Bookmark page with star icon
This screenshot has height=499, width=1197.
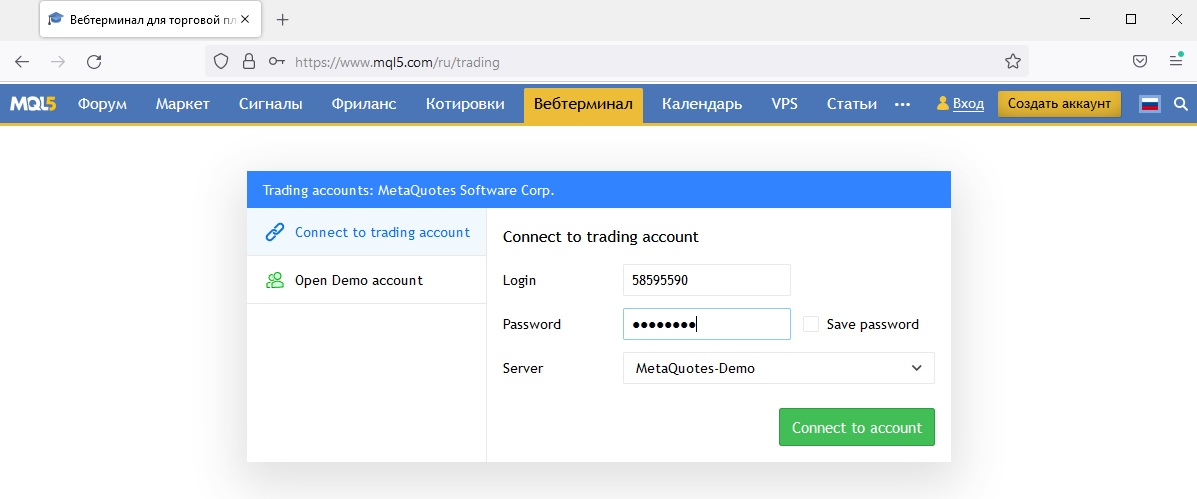pyautogui.click(x=1012, y=62)
